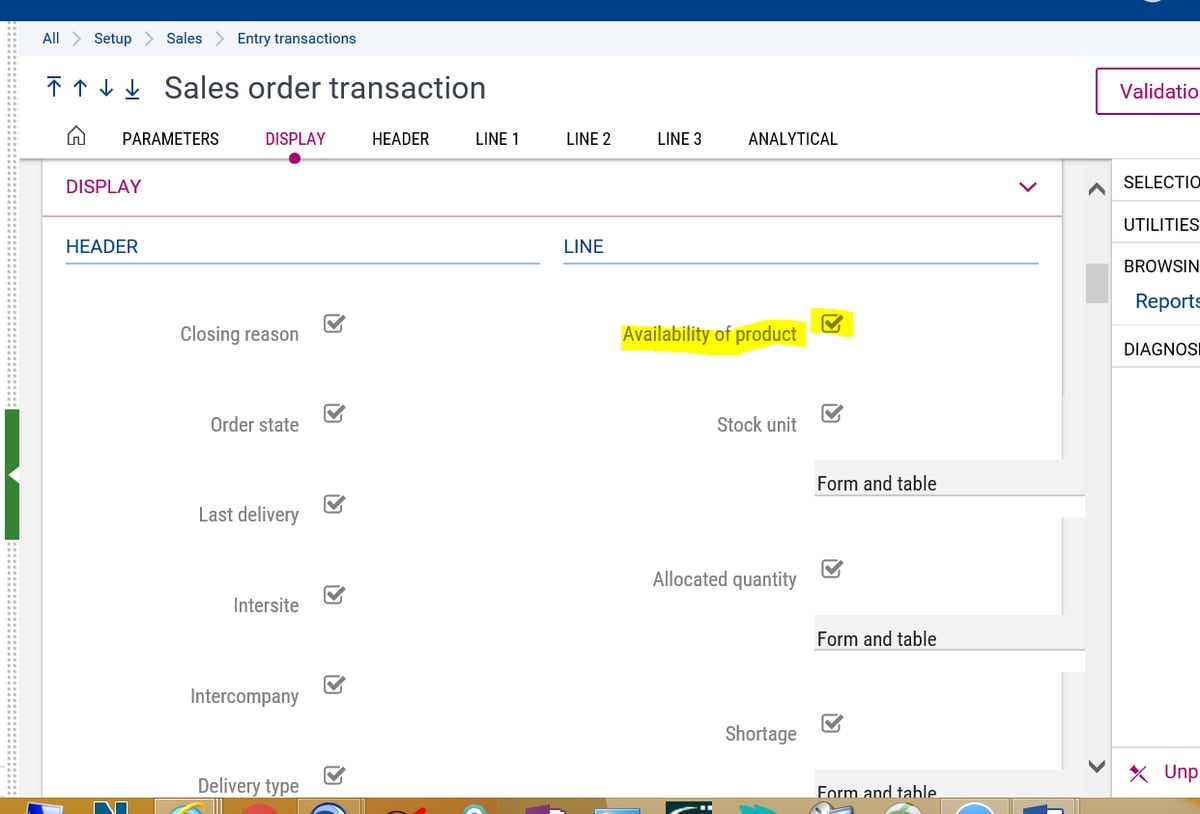1200x814 pixels.
Task: Disable the Availability of product checkbox
Action: tap(831, 323)
